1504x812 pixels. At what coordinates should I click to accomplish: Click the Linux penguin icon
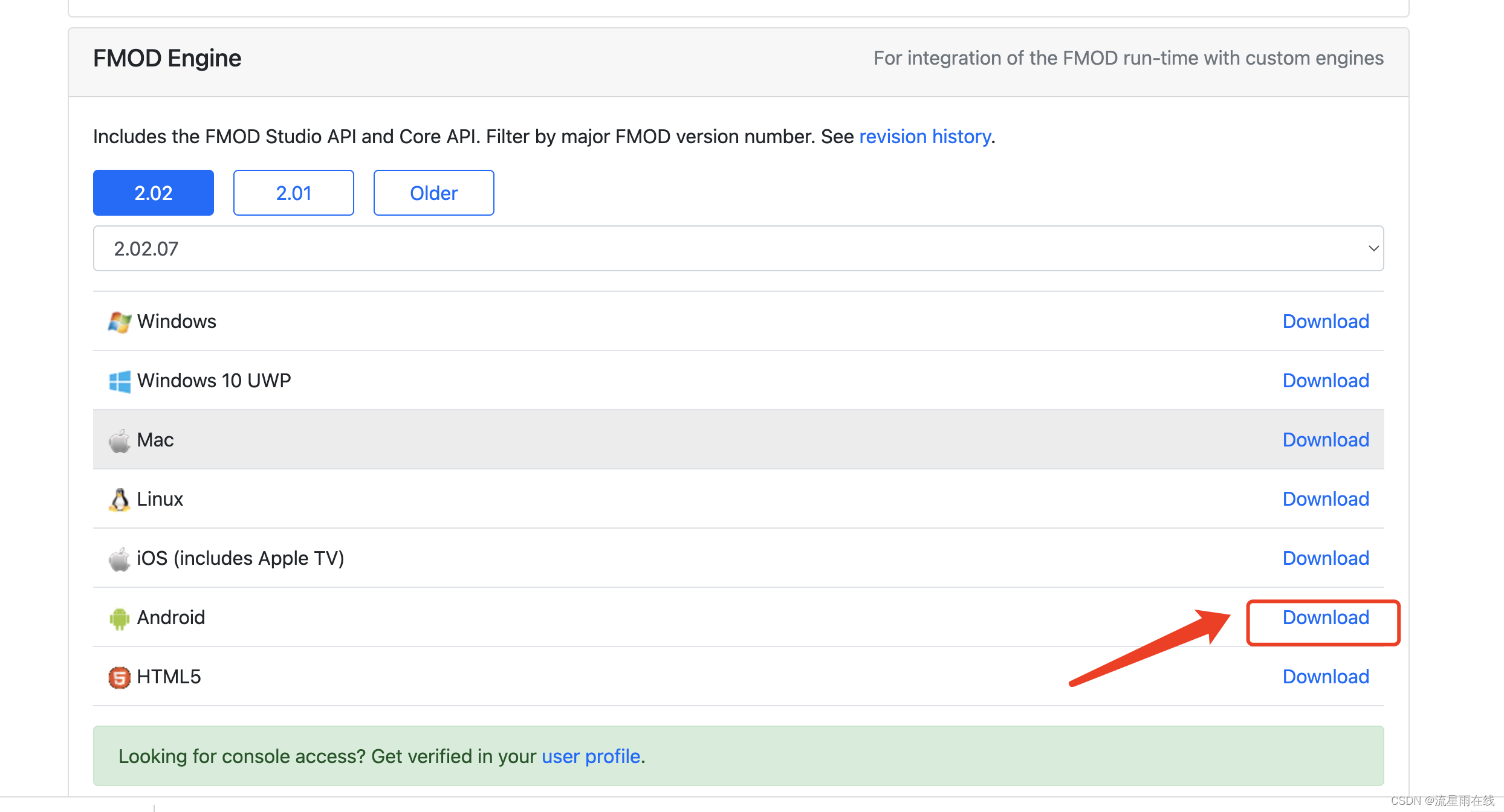119,500
